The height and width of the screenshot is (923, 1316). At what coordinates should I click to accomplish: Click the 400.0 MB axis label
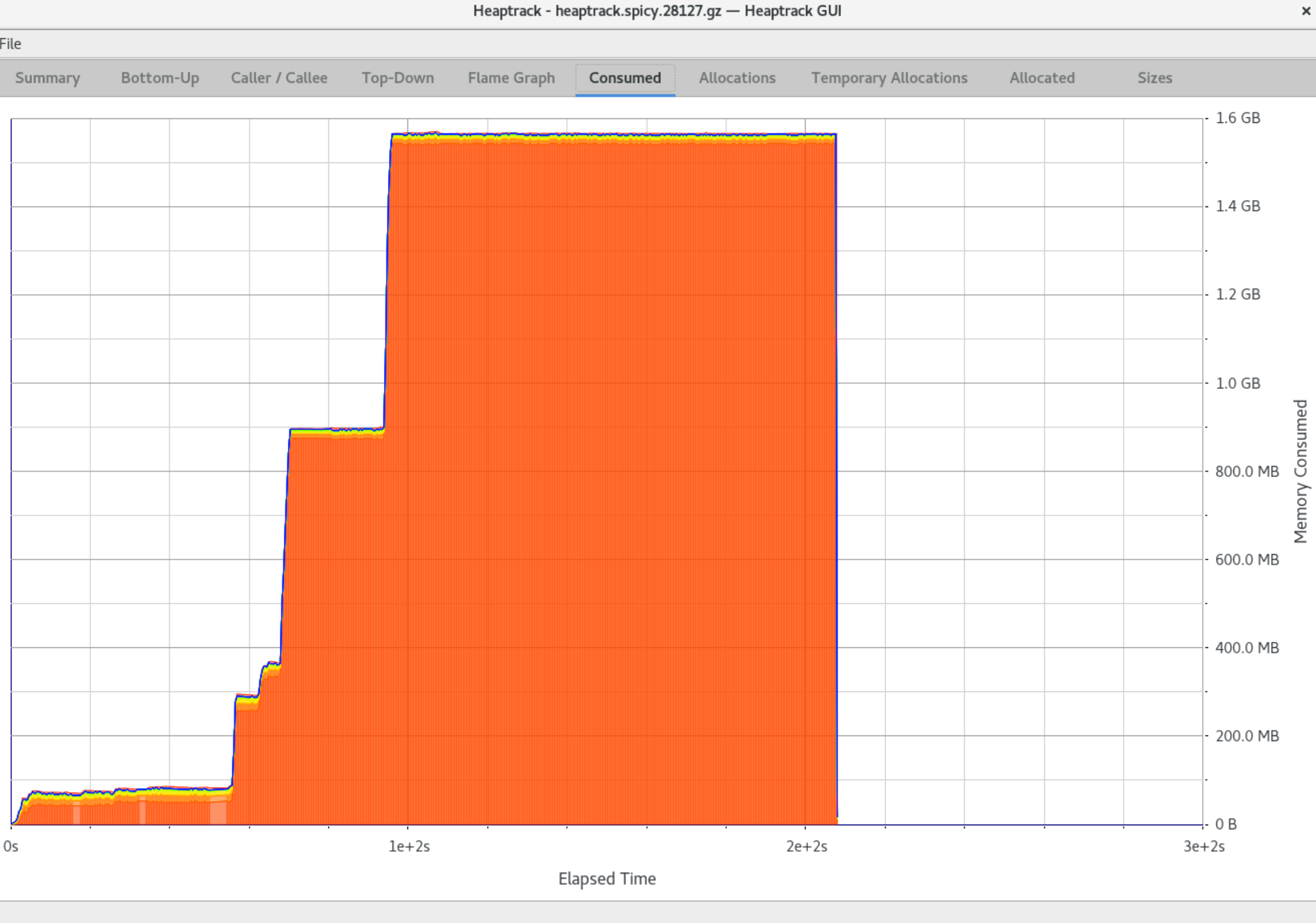pyautogui.click(x=1247, y=648)
